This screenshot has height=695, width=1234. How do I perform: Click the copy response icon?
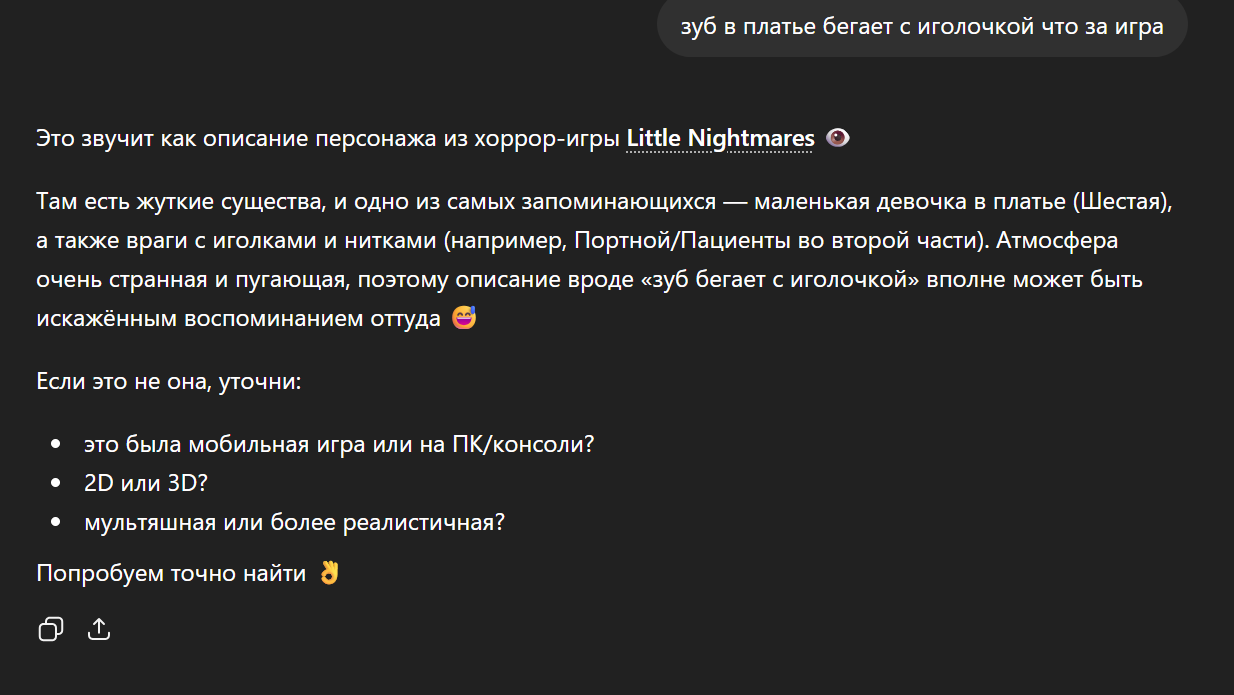pos(50,628)
